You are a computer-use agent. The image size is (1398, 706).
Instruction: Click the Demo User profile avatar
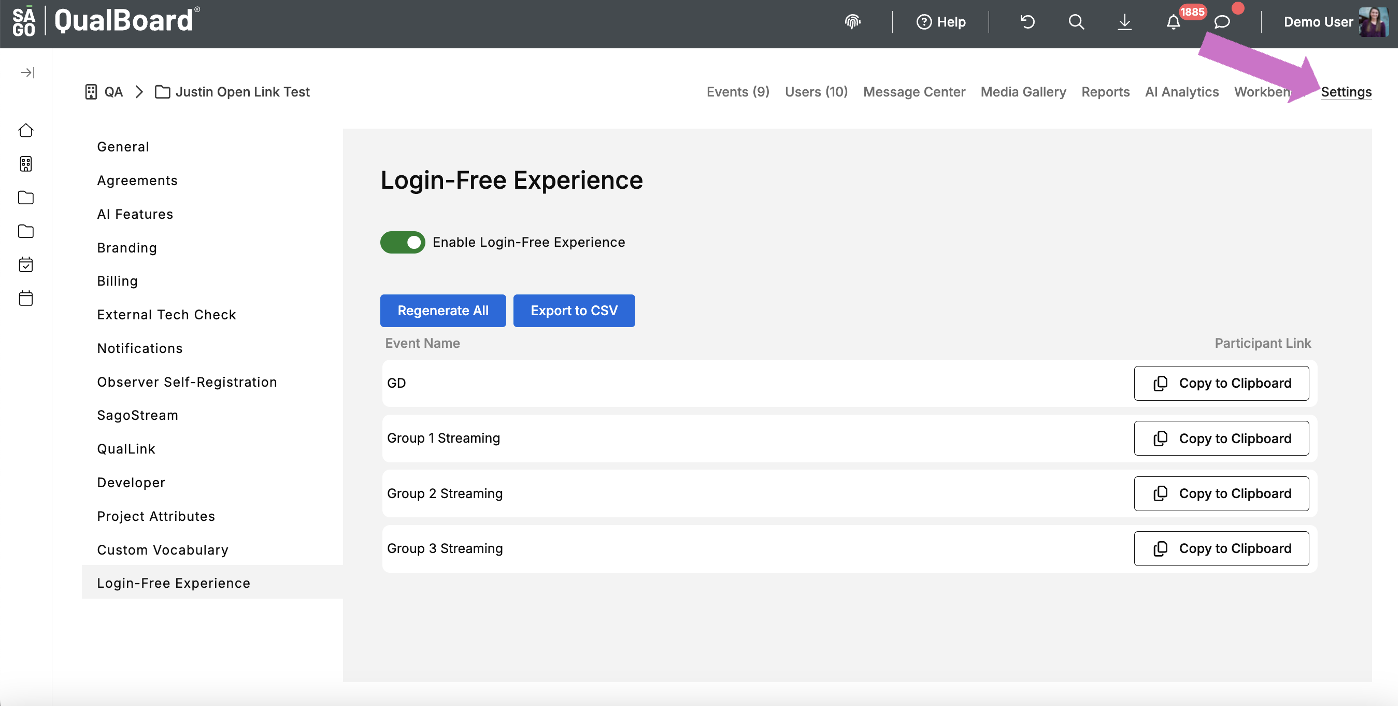tap(1373, 22)
